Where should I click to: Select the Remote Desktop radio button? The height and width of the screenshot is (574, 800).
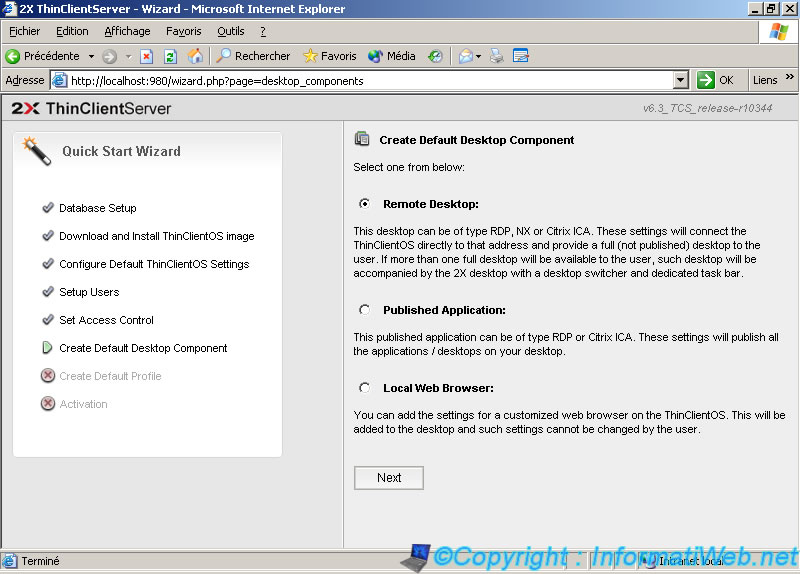pos(364,204)
